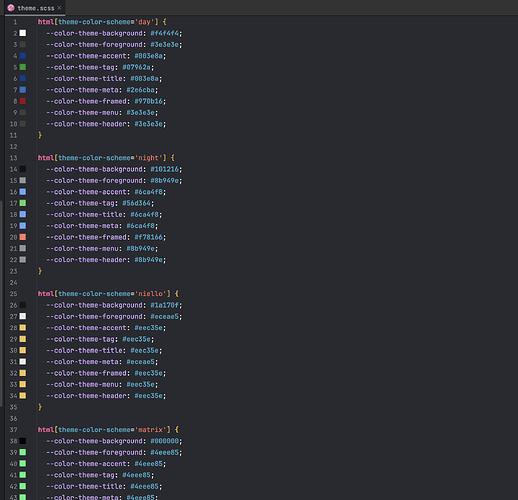
Task: Click line number 13 in the gutter
Action: [x=13, y=158]
